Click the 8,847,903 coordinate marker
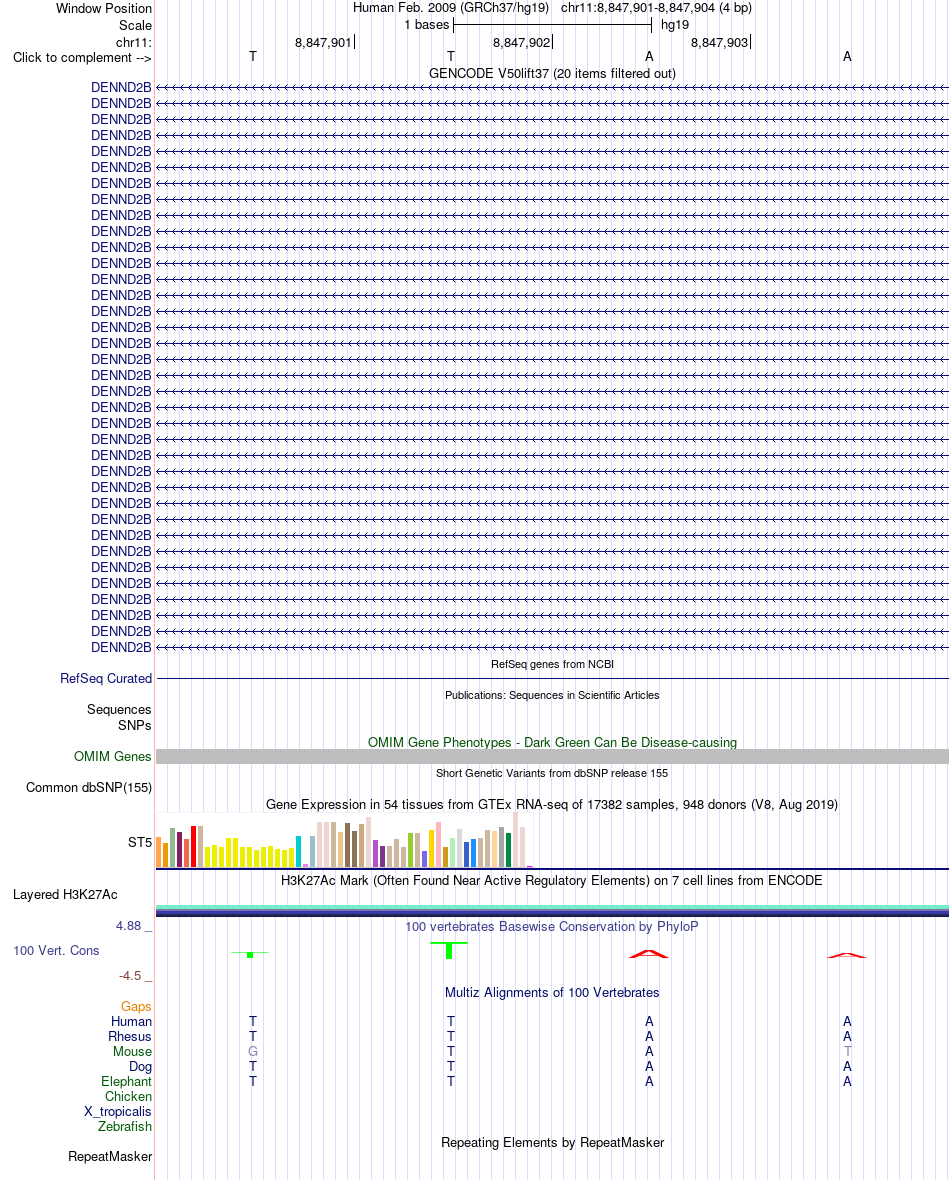Screen dimensions: 950x1180 [719, 42]
